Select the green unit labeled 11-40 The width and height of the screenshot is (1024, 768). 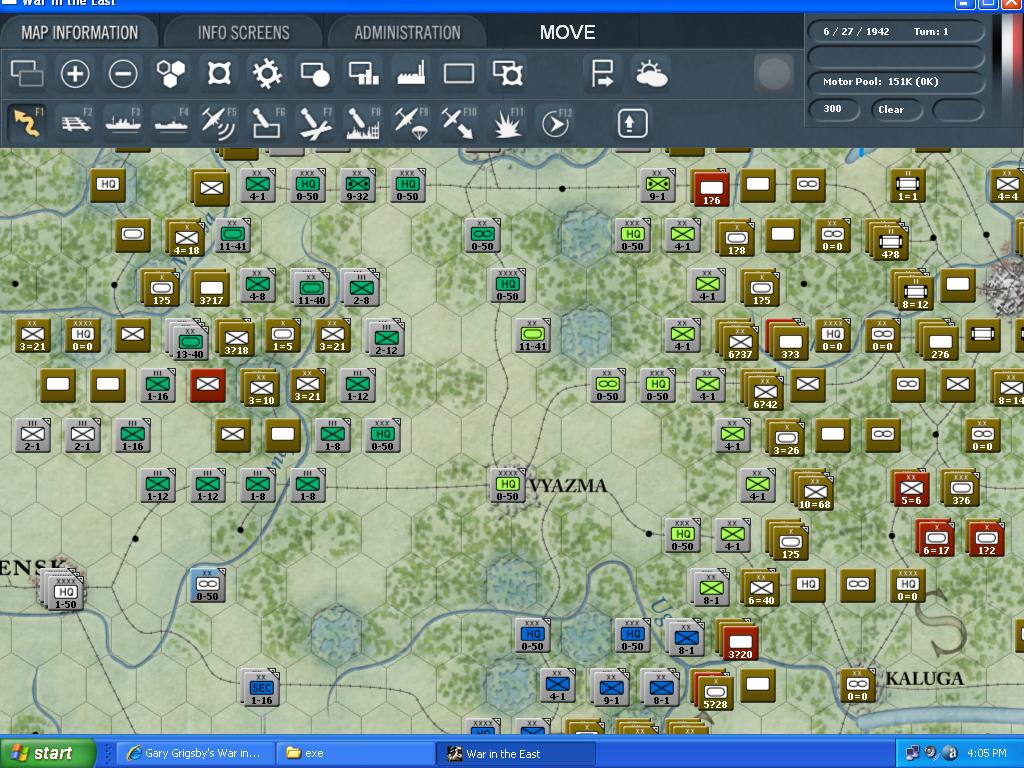310,287
